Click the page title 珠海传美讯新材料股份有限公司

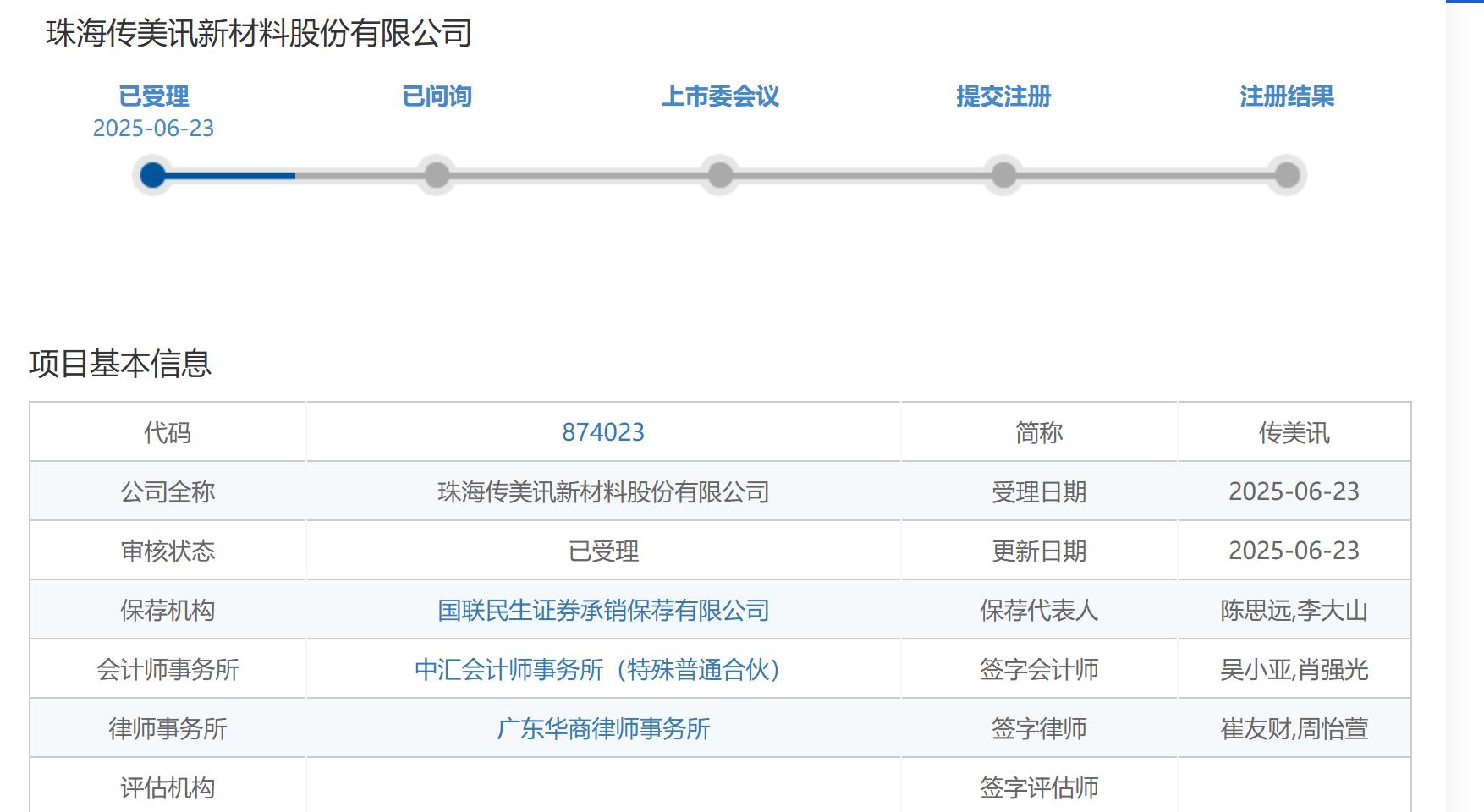pyautogui.click(x=259, y=34)
